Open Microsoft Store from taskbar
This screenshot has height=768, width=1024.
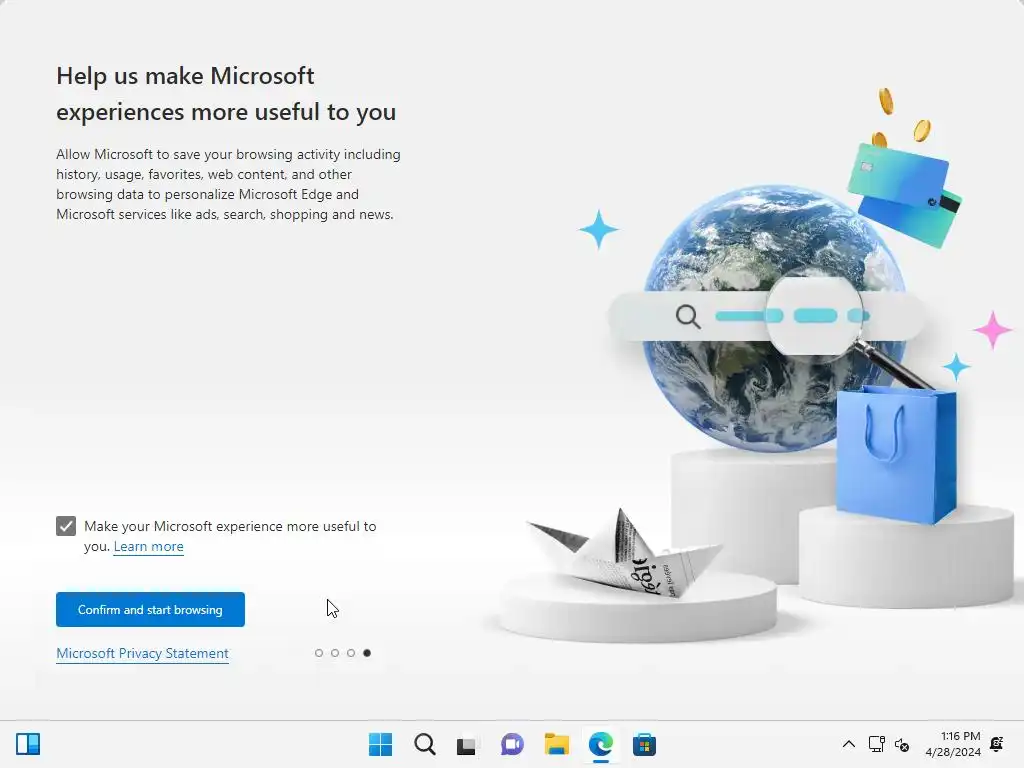click(645, 744)
